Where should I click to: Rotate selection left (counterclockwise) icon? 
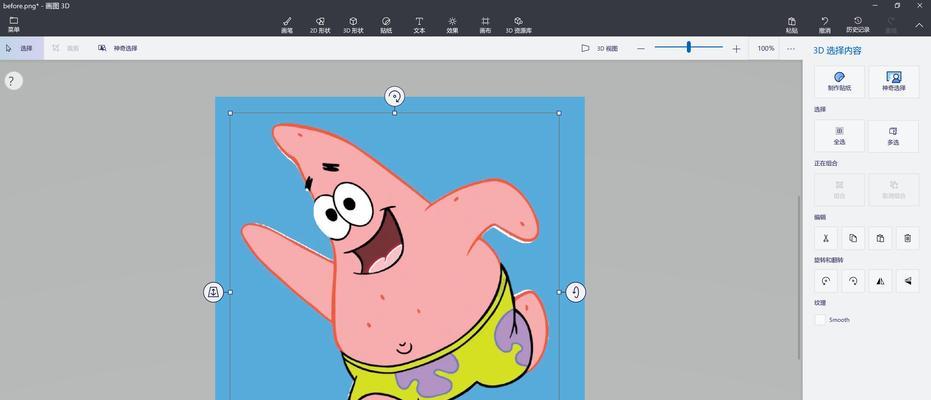pos(825,281)
